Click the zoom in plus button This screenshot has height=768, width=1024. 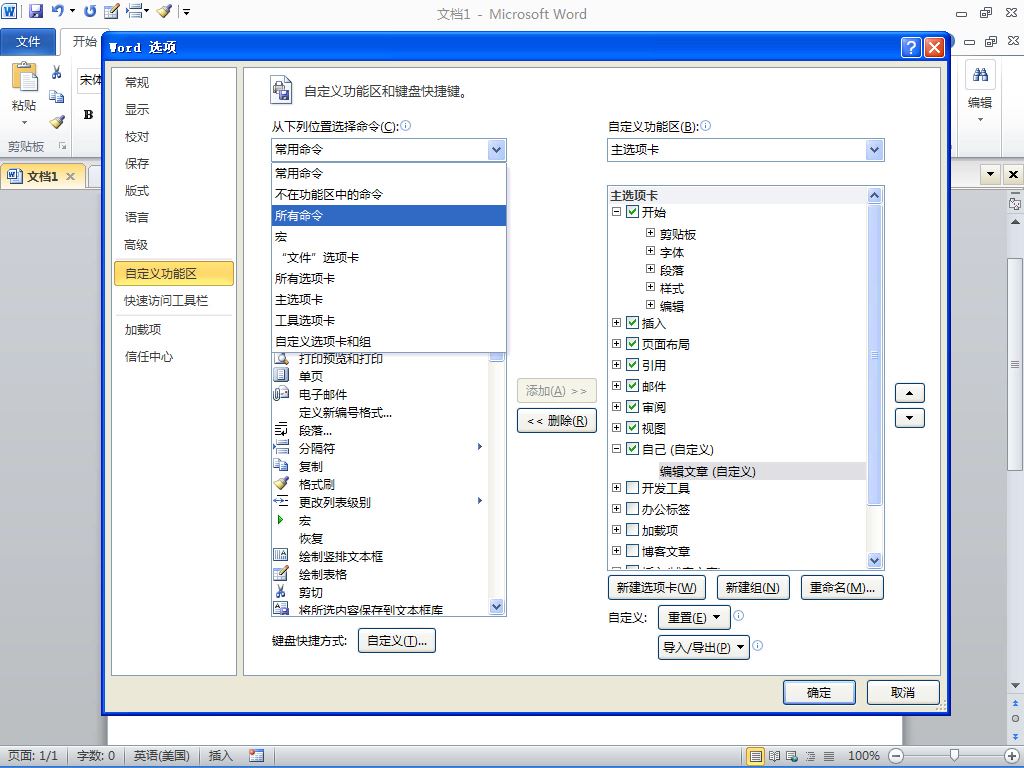[1012, 756]
